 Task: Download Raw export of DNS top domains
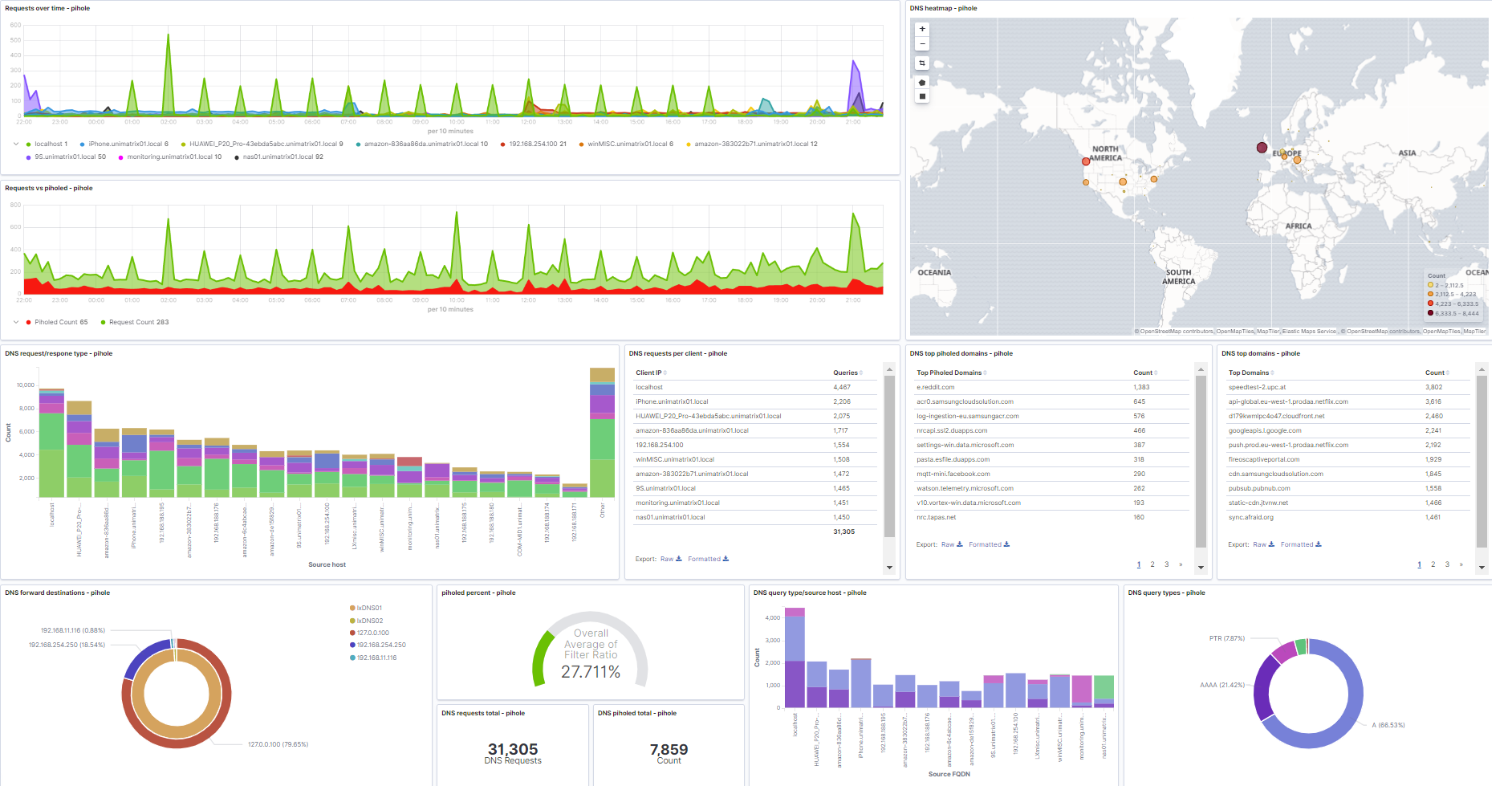1263,544
